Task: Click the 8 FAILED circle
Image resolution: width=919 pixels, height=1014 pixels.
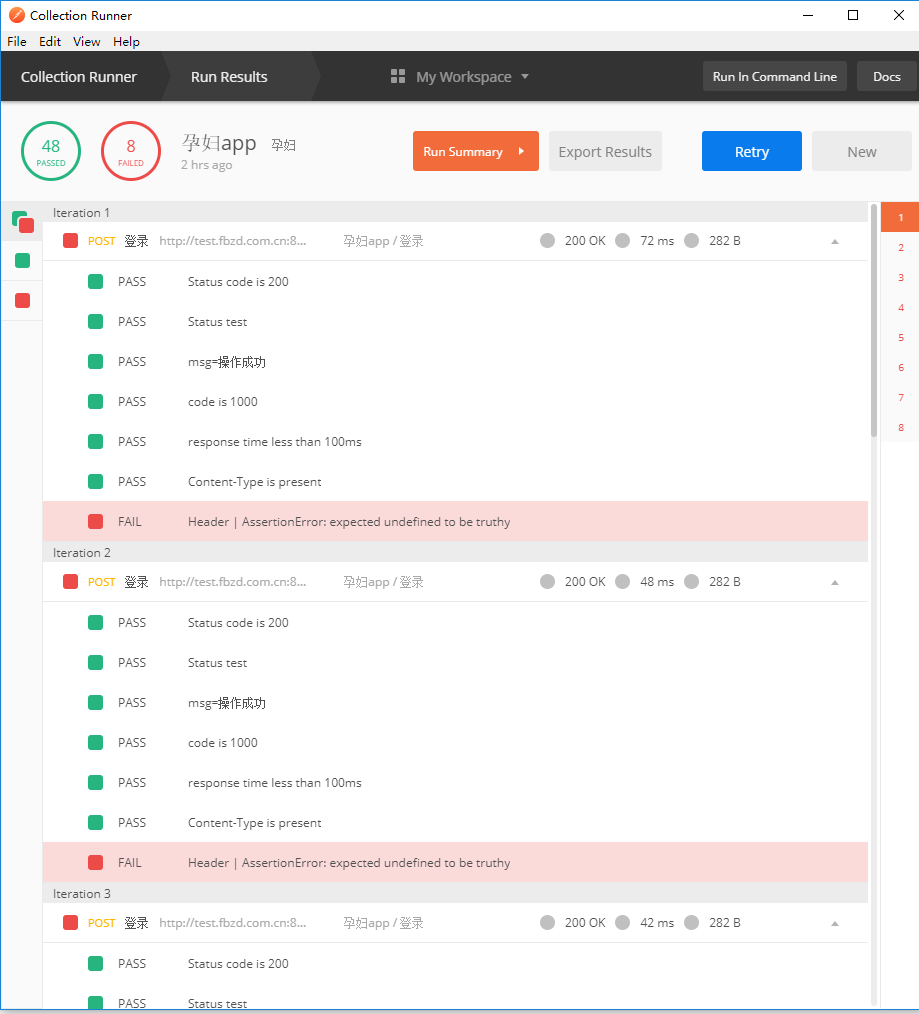Action: pyautogui.click(x=131, y=151)
